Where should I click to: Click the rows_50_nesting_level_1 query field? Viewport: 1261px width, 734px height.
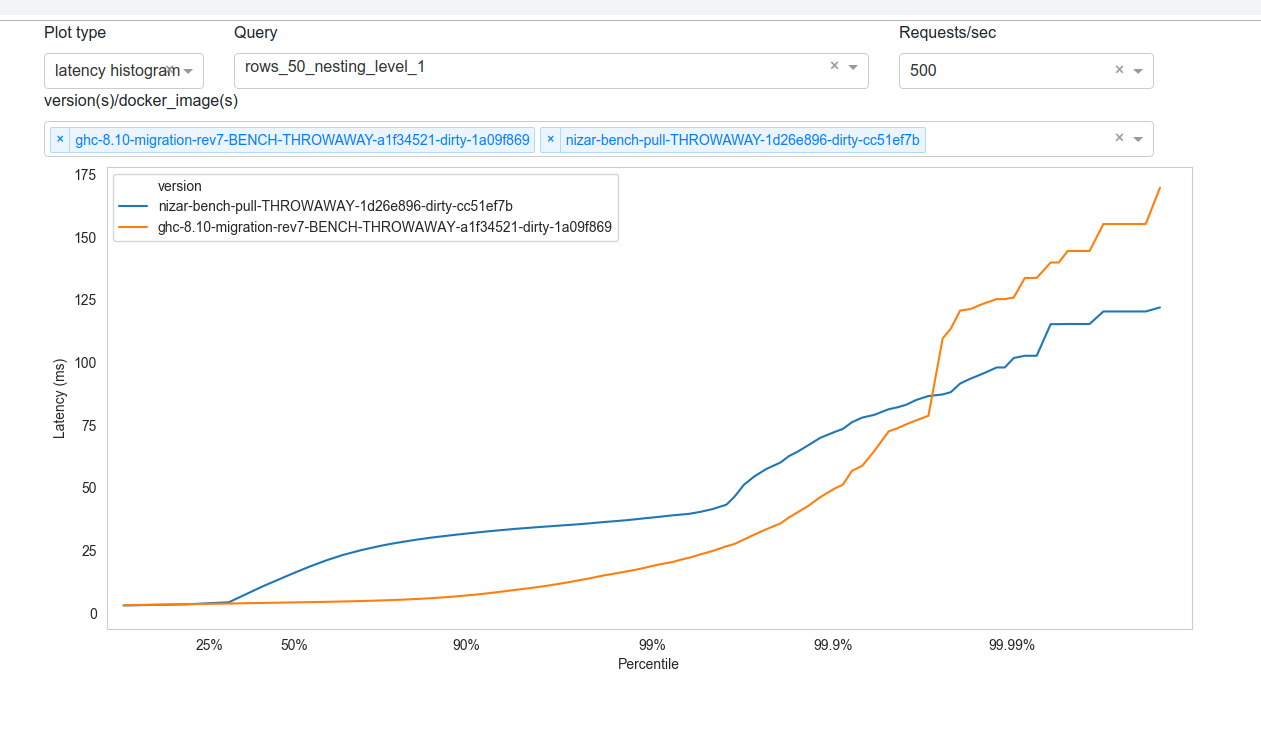[551, 71]
